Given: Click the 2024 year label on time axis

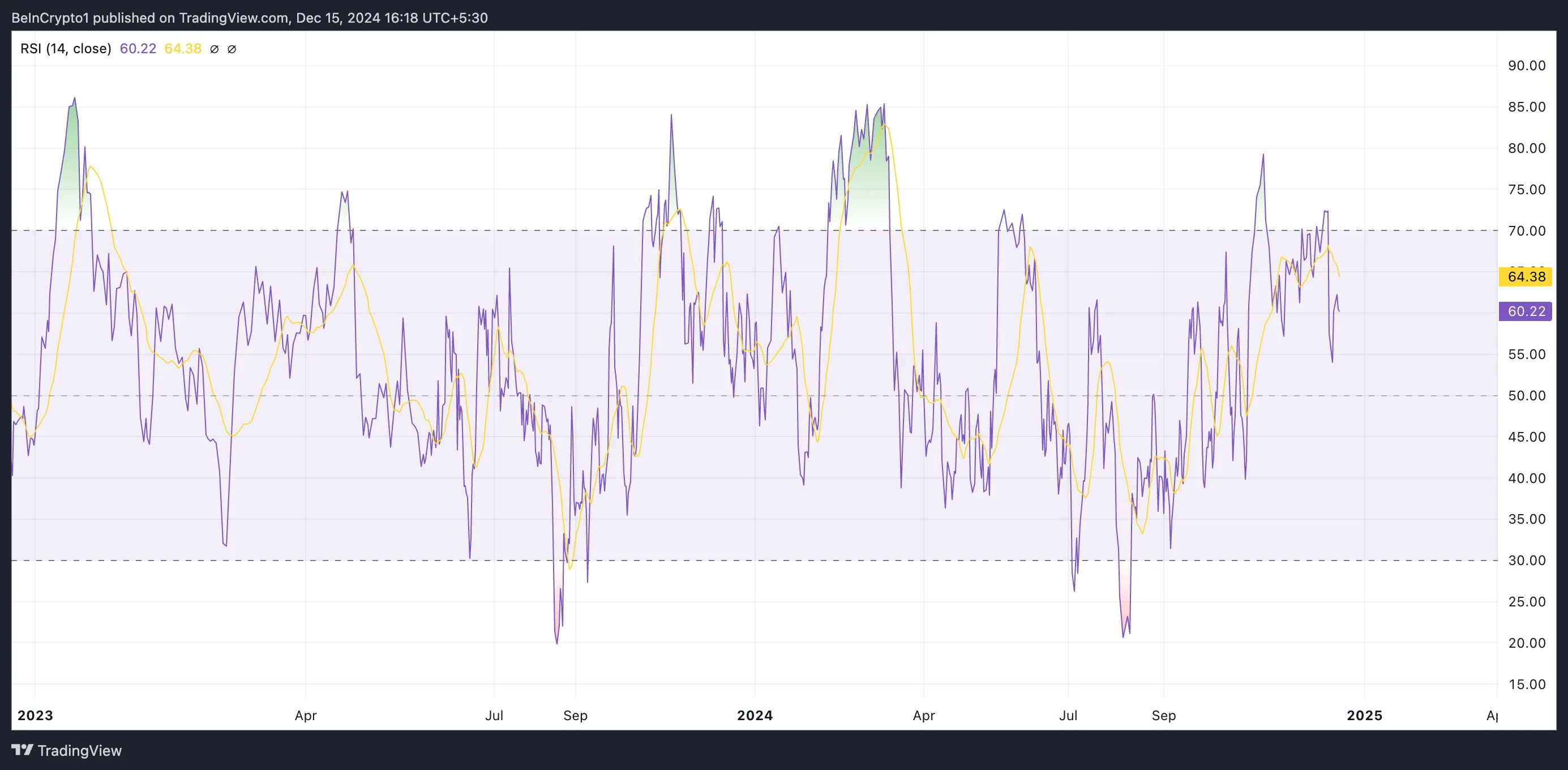Looking at the screenshot, I should tap(755, 715).
